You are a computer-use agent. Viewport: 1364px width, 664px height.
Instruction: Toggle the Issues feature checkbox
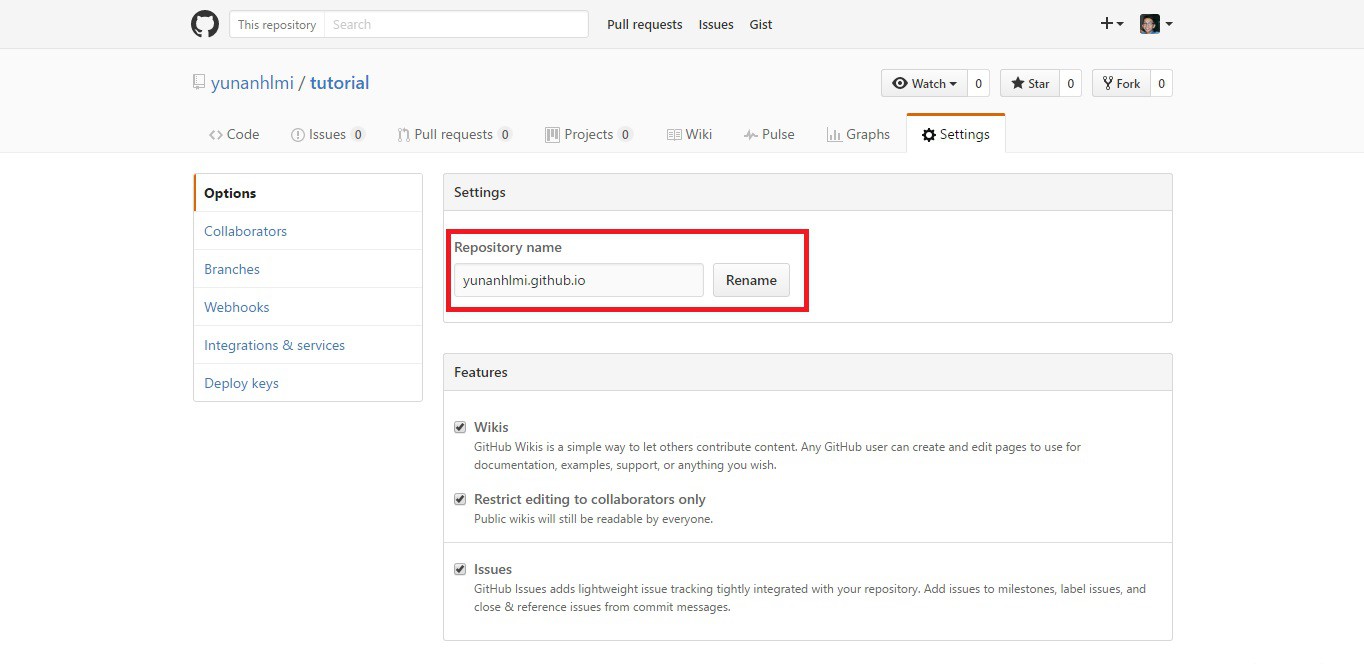click(460, 569)
